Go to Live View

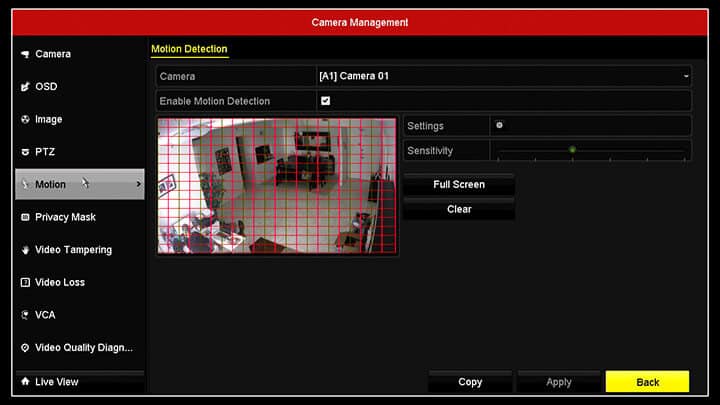56,382
